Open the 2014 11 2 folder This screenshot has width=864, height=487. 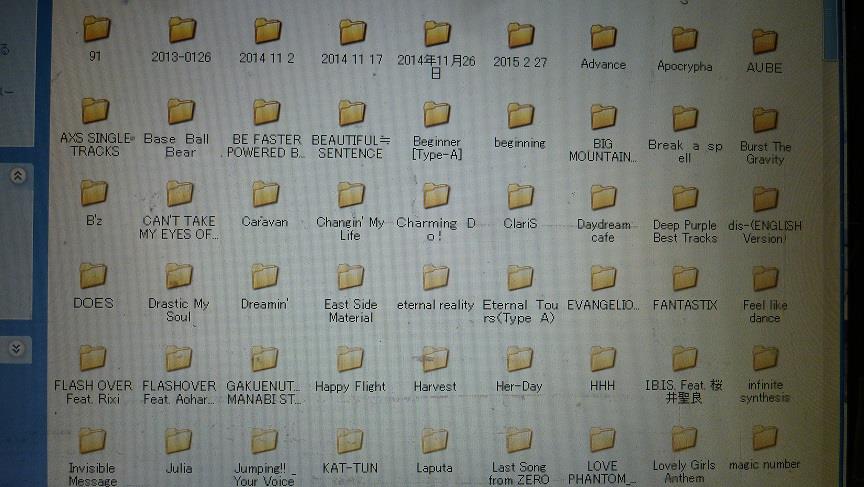click(267, 31)
